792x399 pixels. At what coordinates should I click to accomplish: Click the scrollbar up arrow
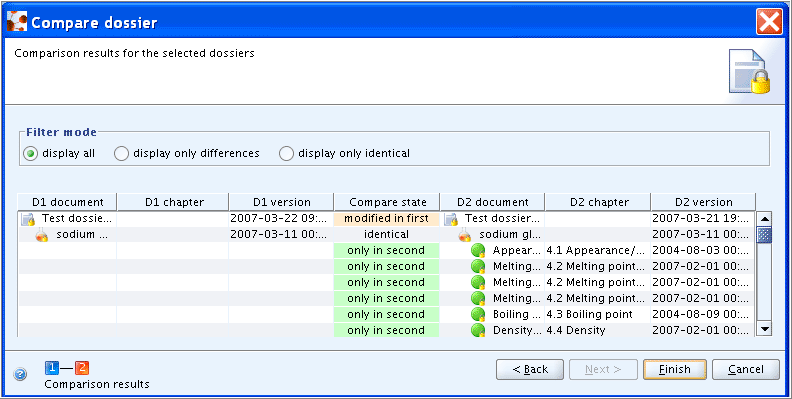pyautogui.click(x=765, y=219)
